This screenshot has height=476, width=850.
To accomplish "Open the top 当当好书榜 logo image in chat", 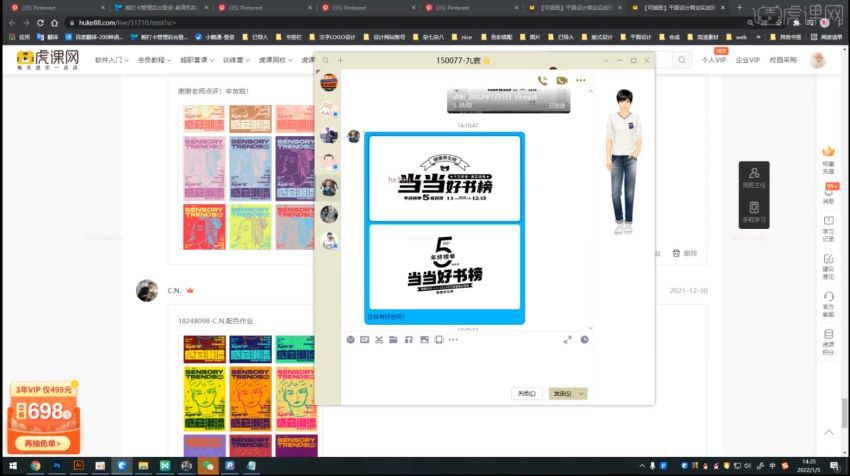I will (x=445, y=178).
